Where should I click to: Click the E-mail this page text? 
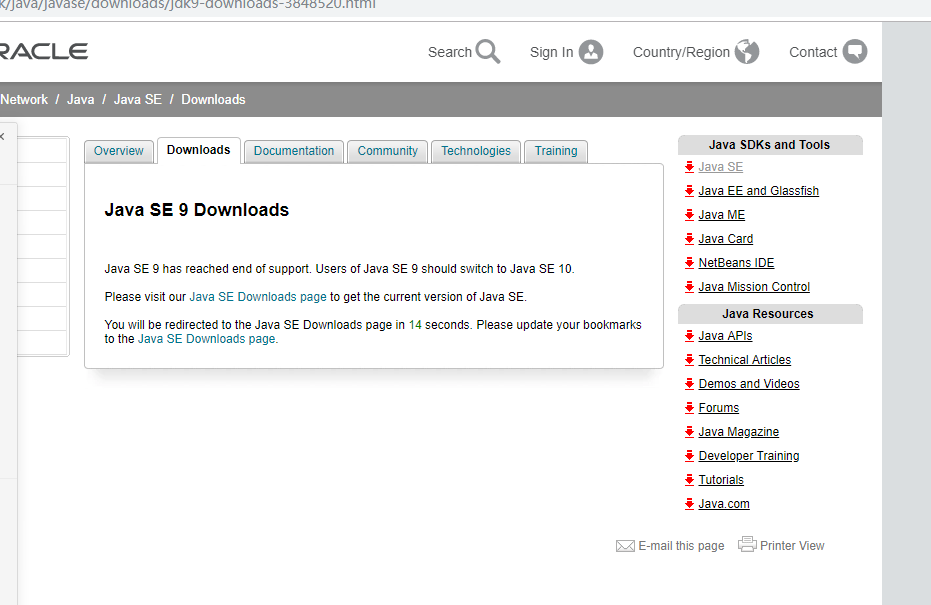tap(681, 546)
